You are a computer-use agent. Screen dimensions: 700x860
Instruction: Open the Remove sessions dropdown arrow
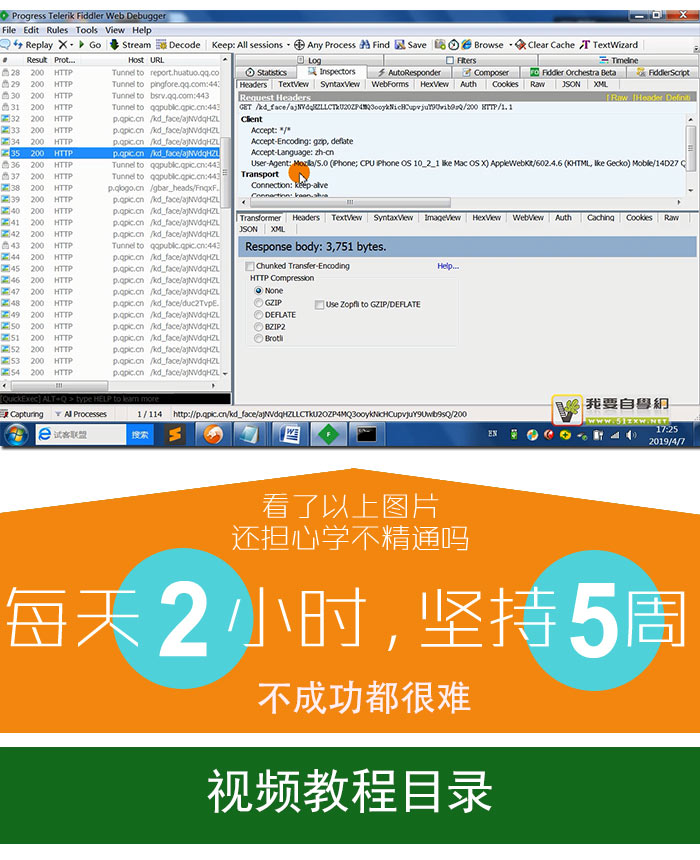tap(71, 46)
